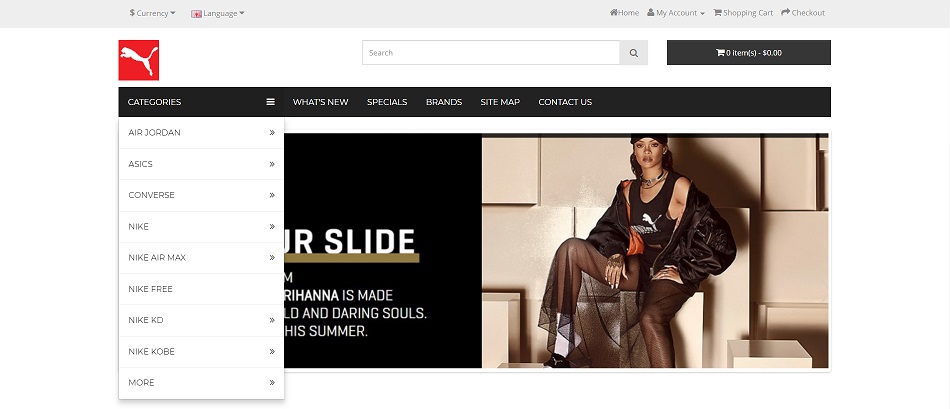
Task: Select the Nike Air Max category
Action: pyautogui.click(x=157, y=258)
